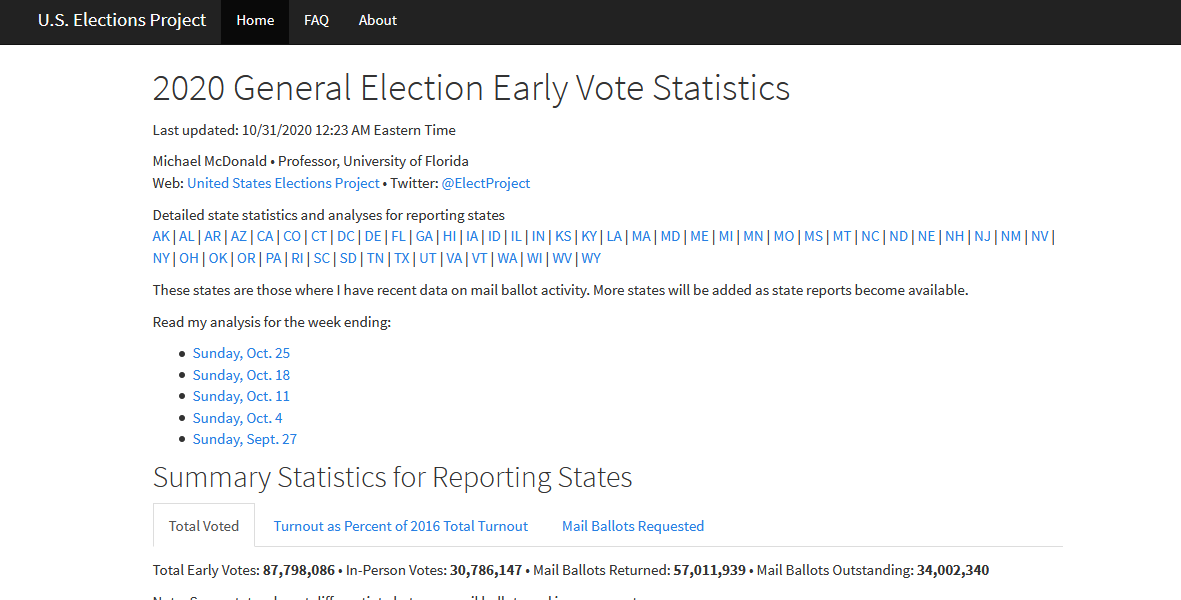1181x600 pixels.
Task: View Florida (FL) detailed statistics
Action: [398, 236]
